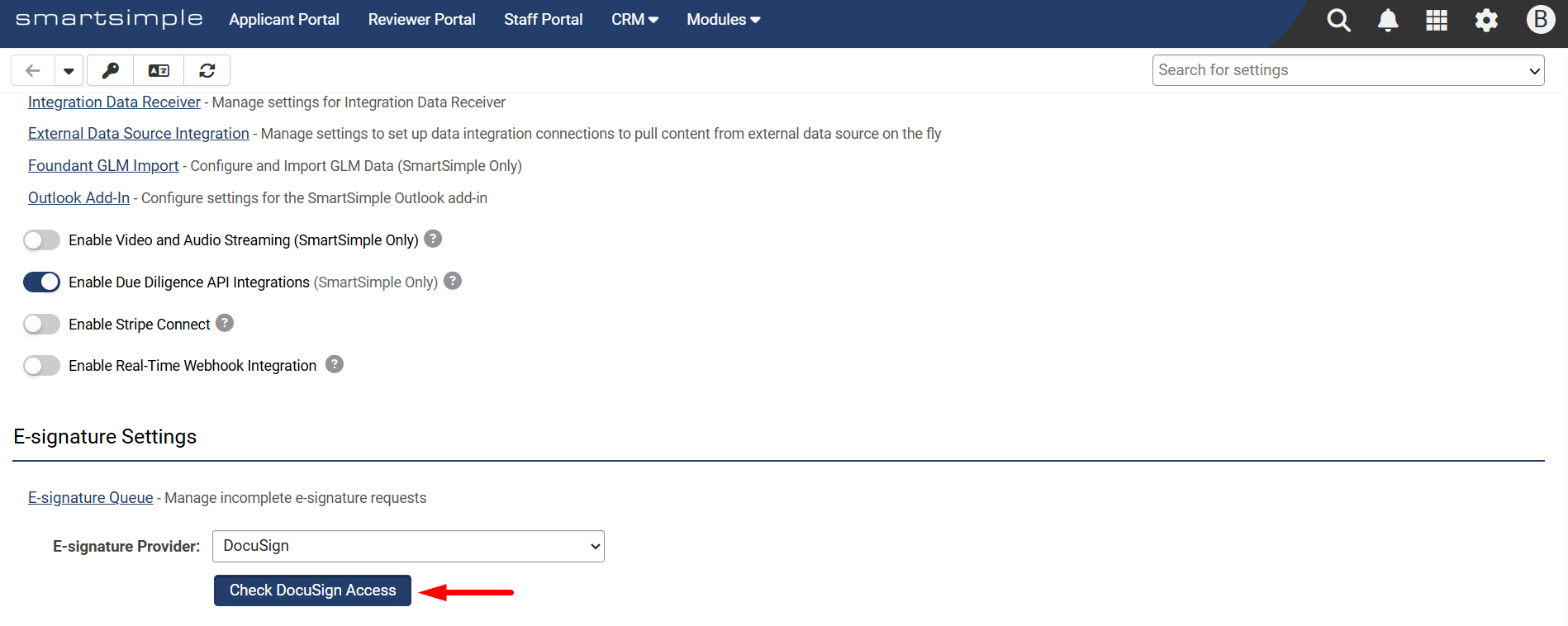This screenshot has width=1568, height=626.
Task: Go back using the left arrow button
Action: (x=33, y=71)
